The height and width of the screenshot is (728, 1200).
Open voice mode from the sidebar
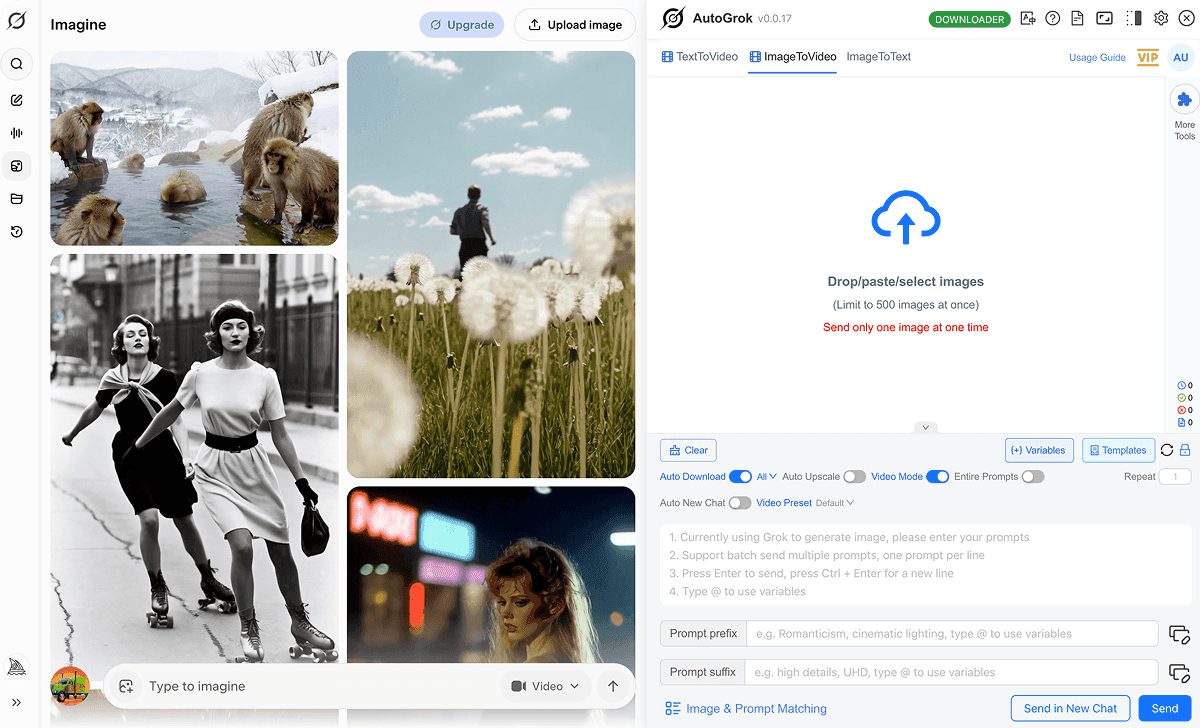click(x=17, y=133)
